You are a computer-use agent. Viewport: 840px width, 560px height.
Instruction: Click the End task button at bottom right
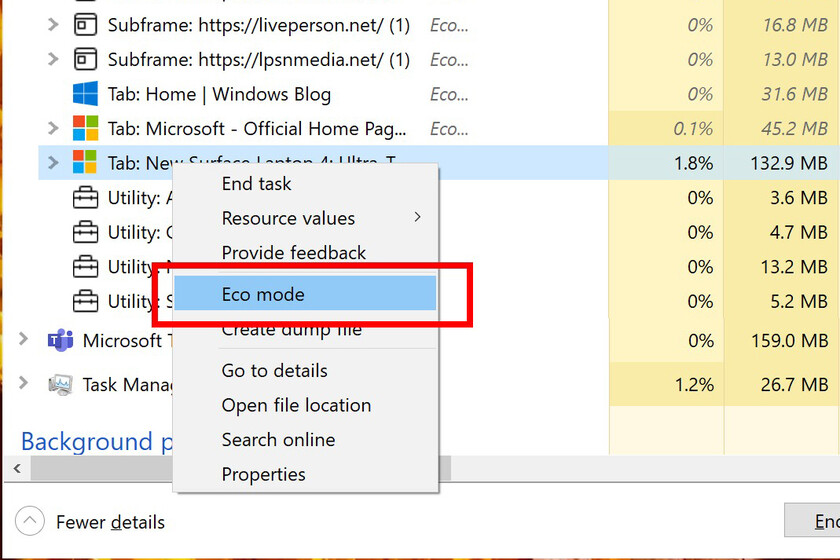click(x=812, y=520)
